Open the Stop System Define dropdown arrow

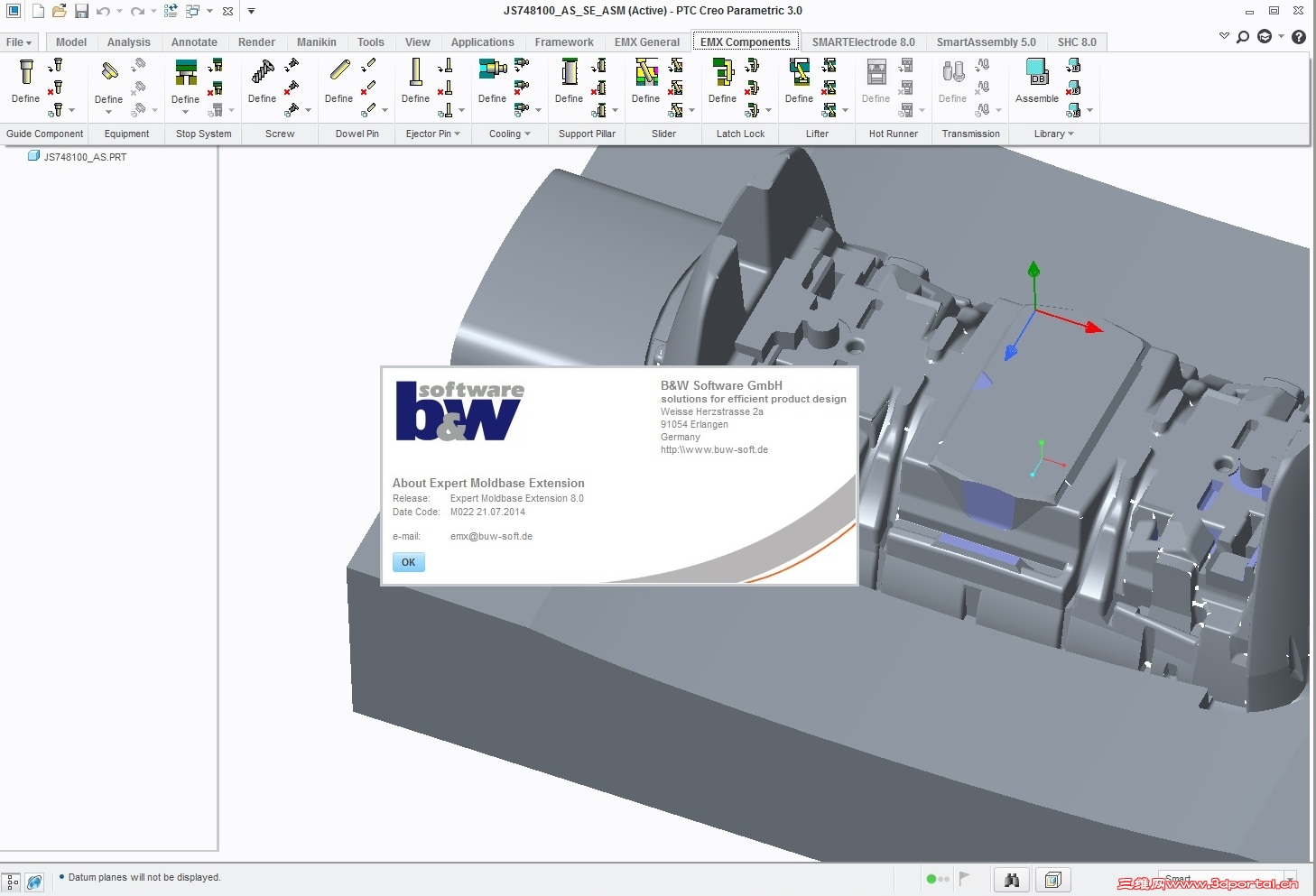click(185, 112)
